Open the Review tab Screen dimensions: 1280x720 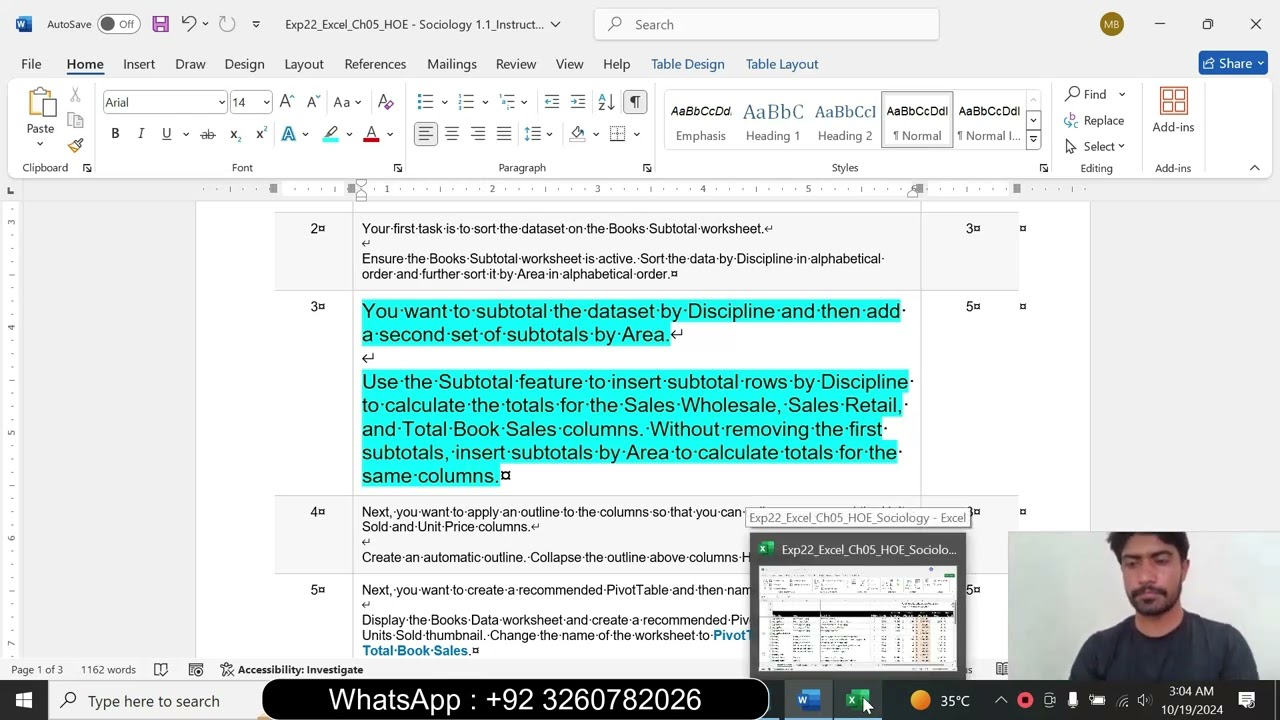pyautogui.click(x=516, y=64)
